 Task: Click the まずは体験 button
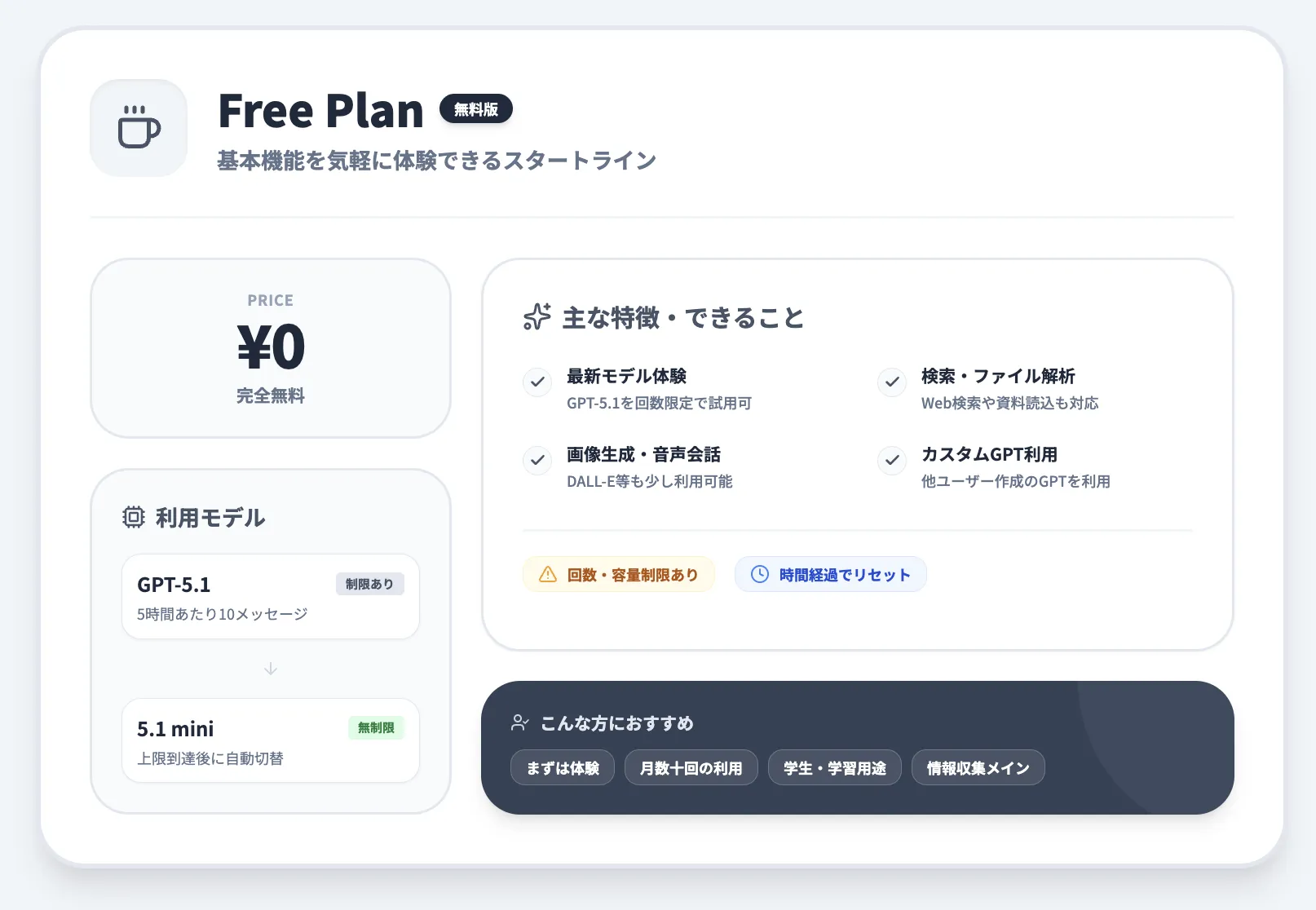click(562, 767)
